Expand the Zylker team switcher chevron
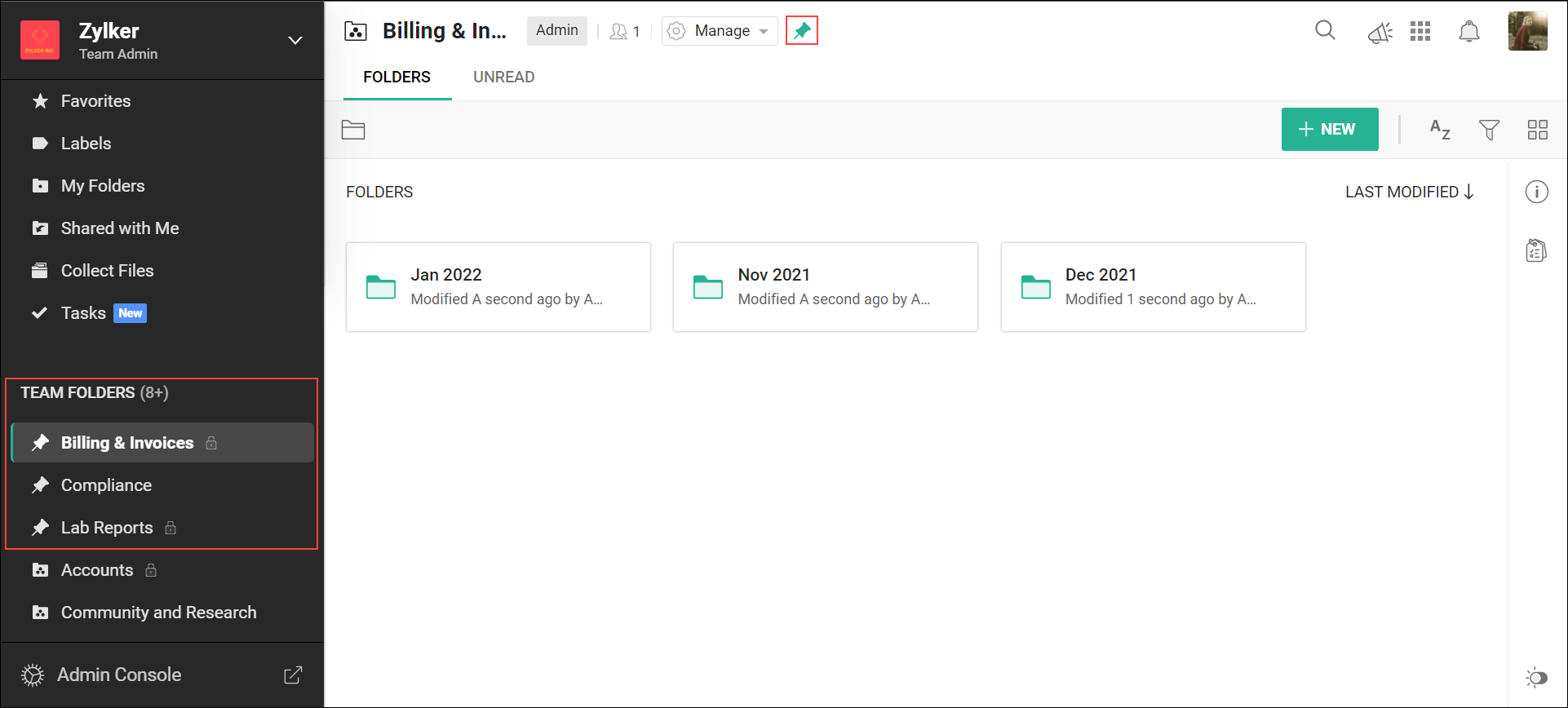 point(295,40)
